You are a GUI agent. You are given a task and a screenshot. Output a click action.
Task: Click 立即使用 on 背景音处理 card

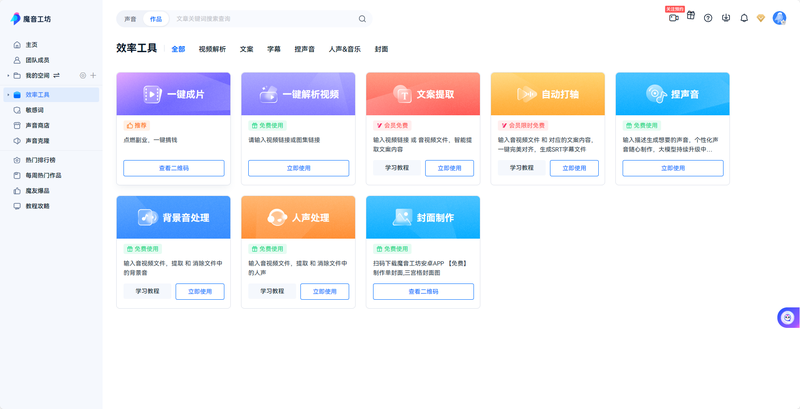[200, 292]
